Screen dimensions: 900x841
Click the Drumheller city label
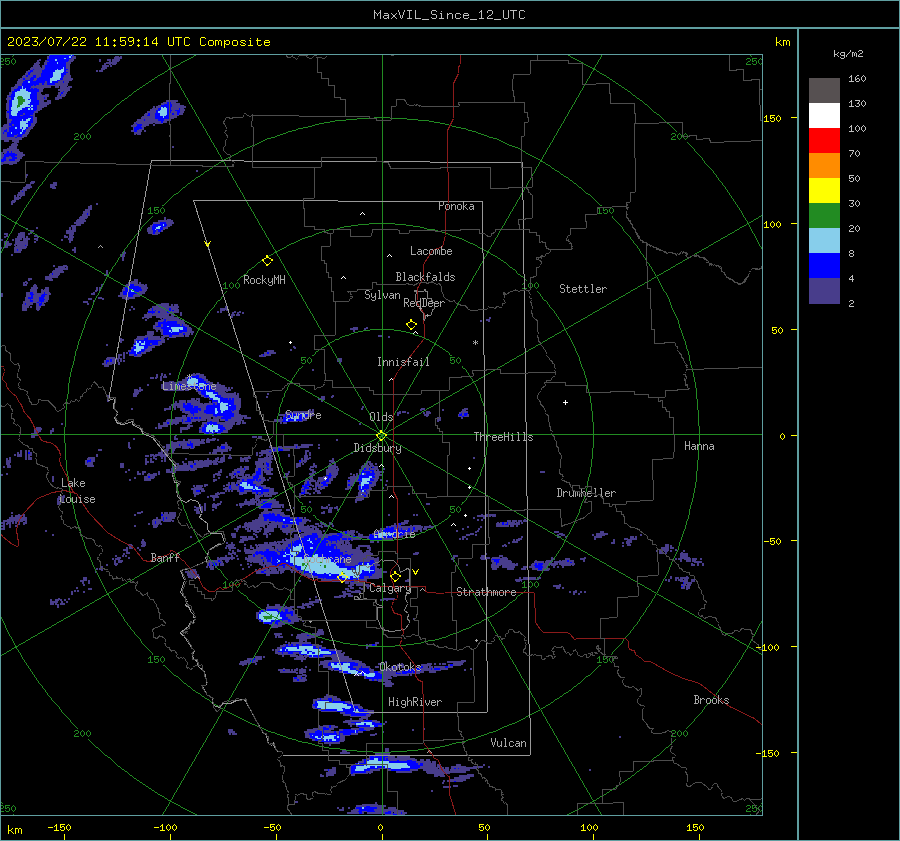pos(586,493)
